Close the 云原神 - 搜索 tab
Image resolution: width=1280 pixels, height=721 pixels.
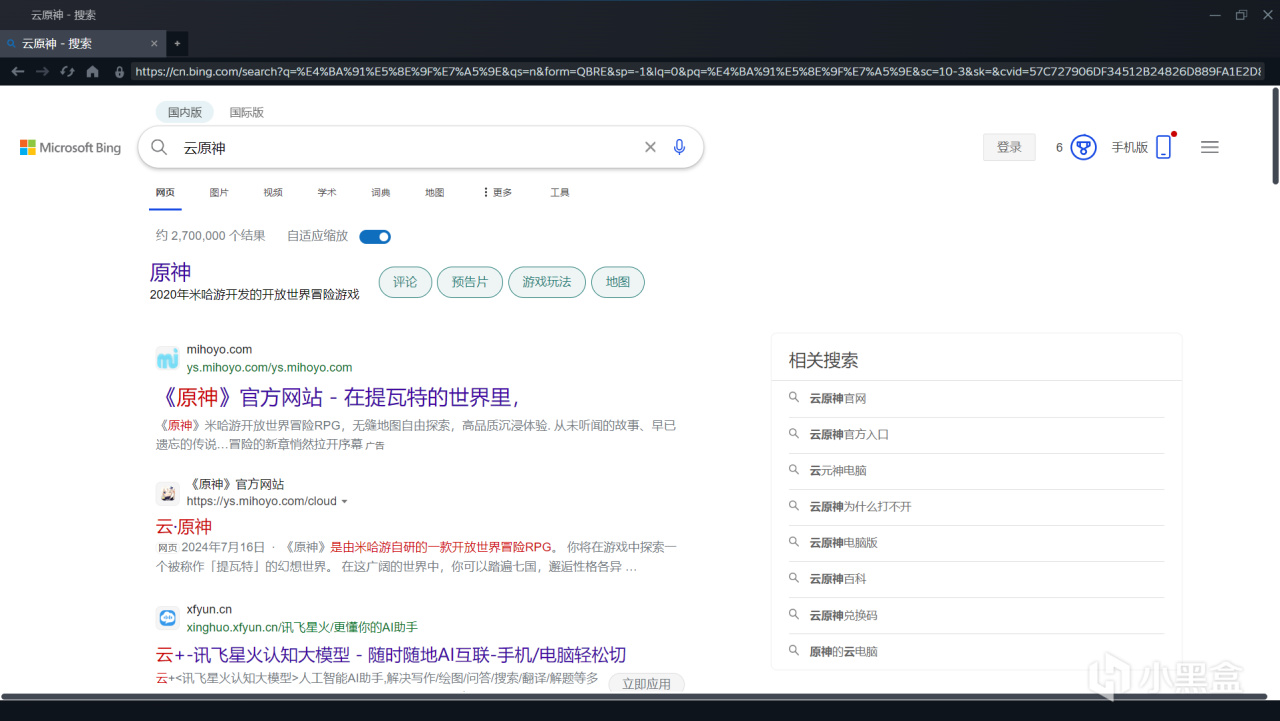[154, 43]
